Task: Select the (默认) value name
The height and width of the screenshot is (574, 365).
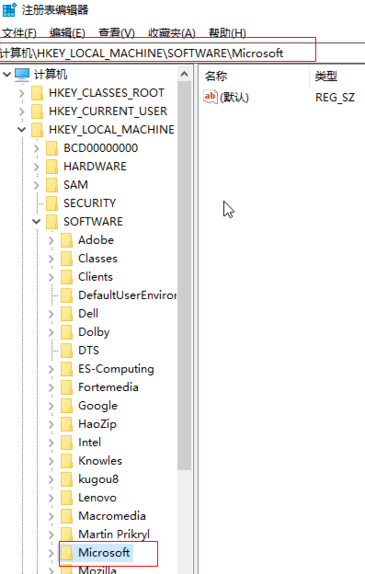Action: (x=234, y=97)
